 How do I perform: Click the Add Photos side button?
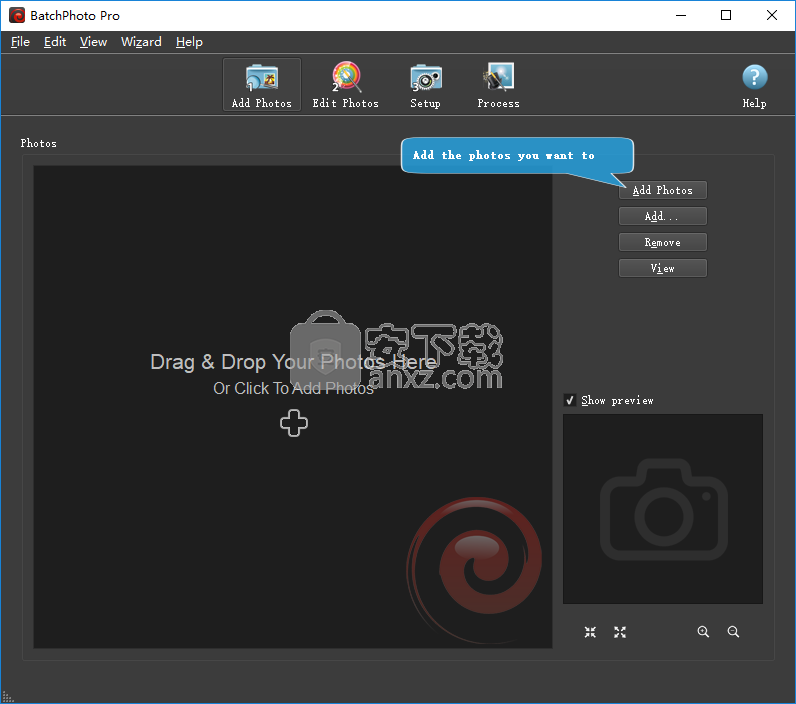click(662, 190)
